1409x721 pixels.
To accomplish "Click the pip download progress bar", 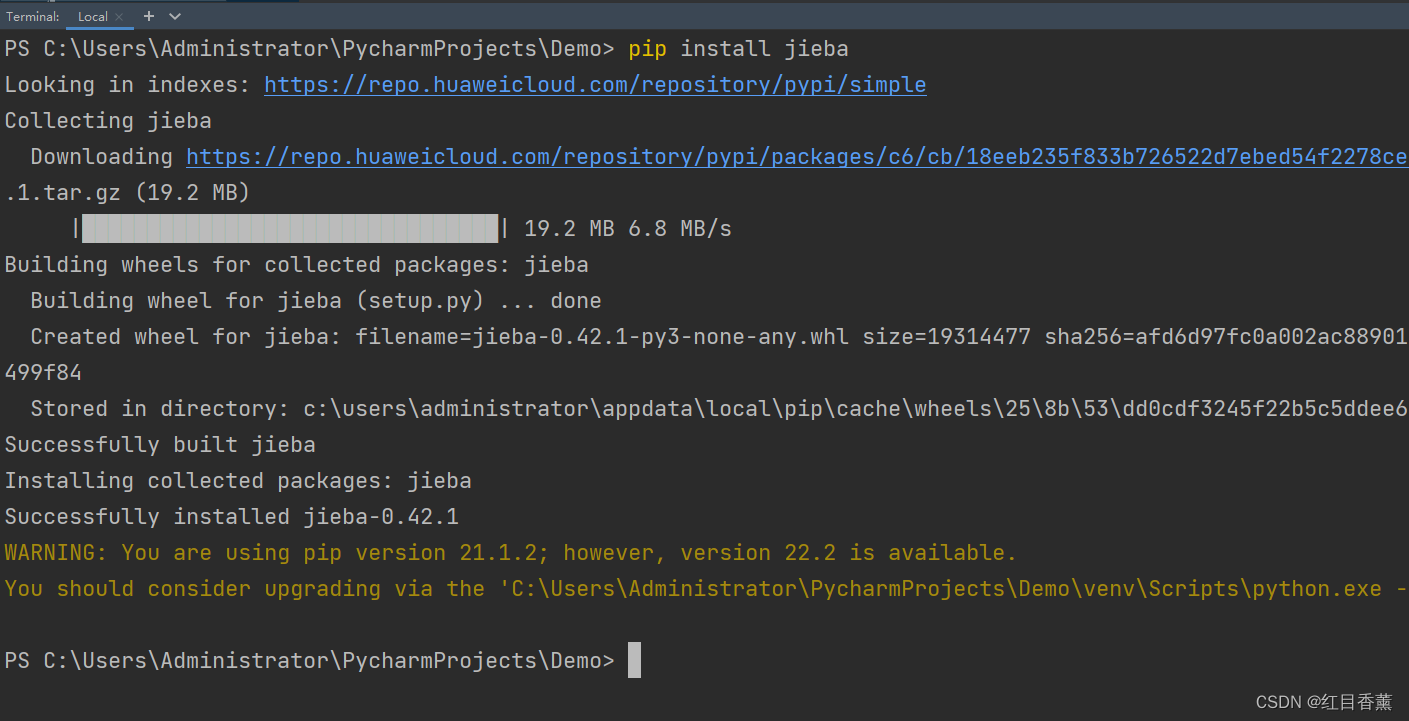I will point(290,228).
